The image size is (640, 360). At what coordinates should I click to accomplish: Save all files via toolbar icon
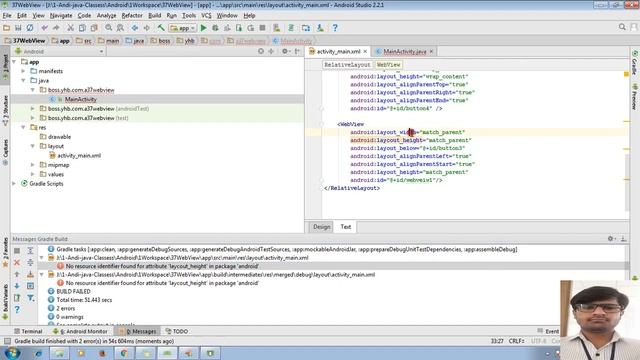18,28
